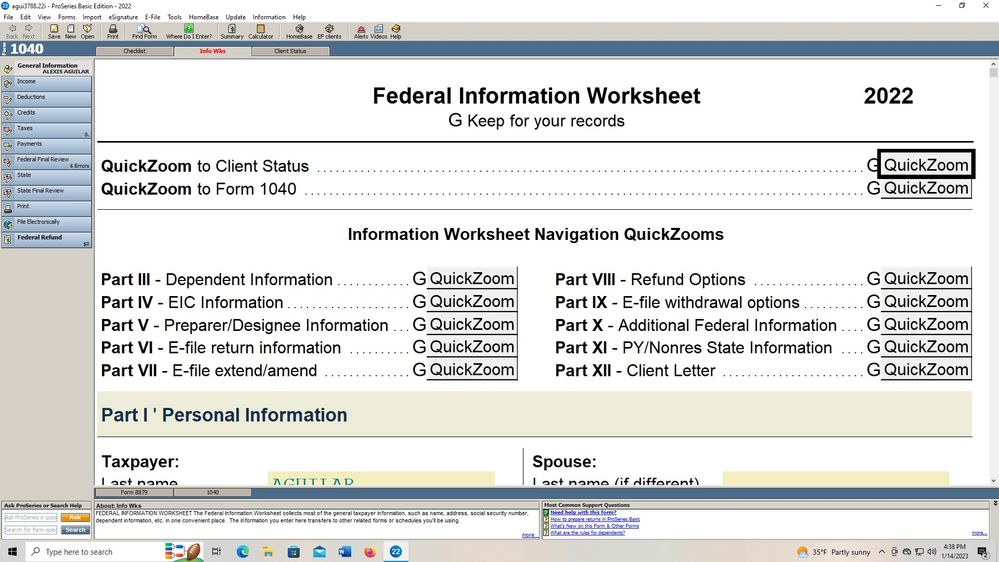Viewport: 999px width, 562px height.
Task: Open the Calculator from the toolbar
Action: pos(260,30)
